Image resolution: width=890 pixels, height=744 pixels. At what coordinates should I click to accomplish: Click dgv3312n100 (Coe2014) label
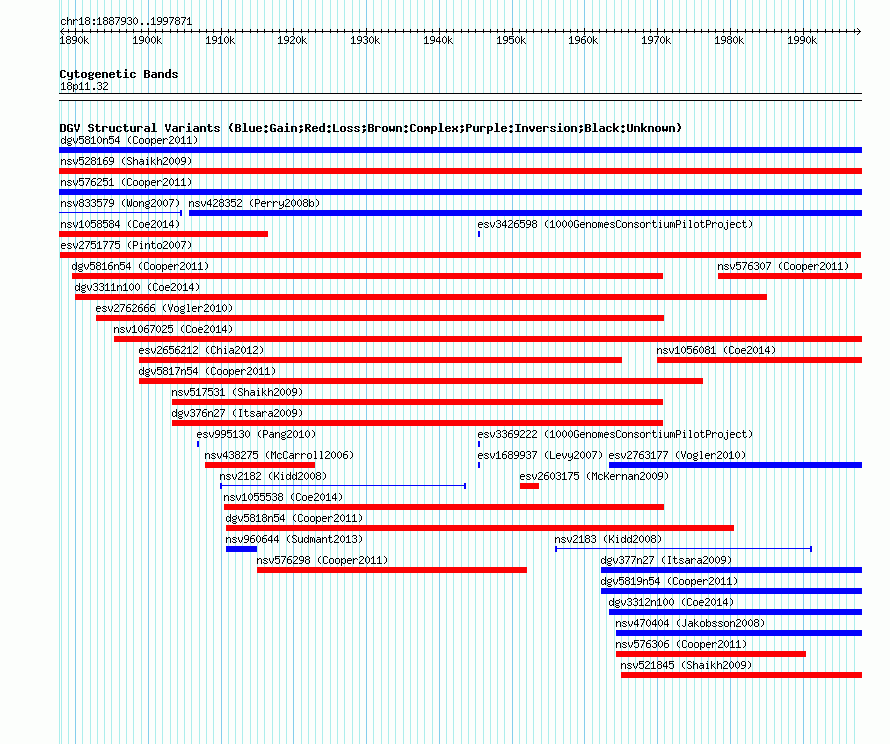click(x=671, y=602)
